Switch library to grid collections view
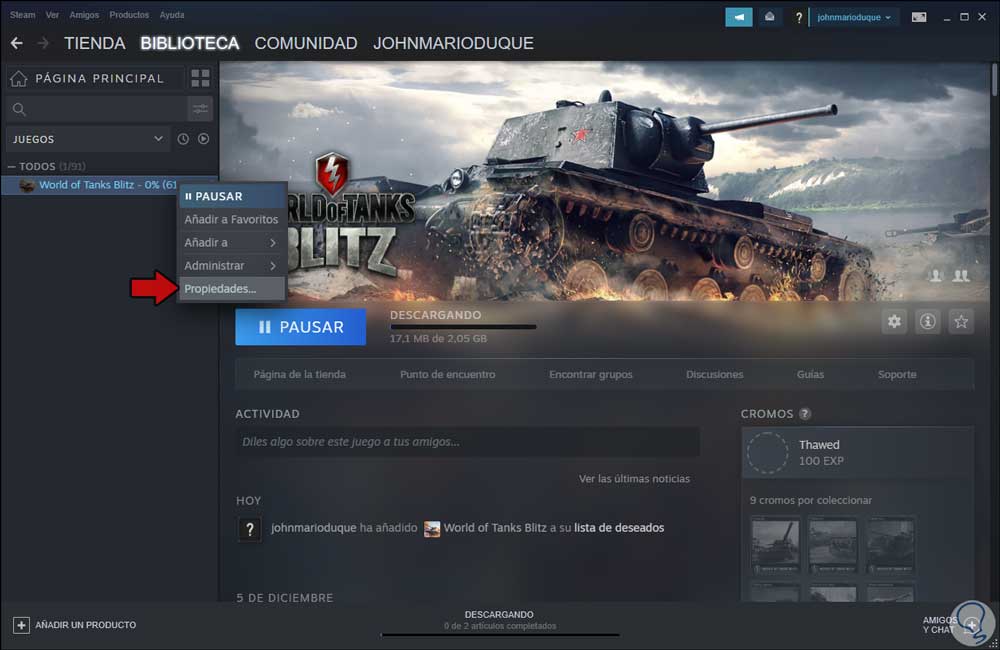 click(200, 78)
